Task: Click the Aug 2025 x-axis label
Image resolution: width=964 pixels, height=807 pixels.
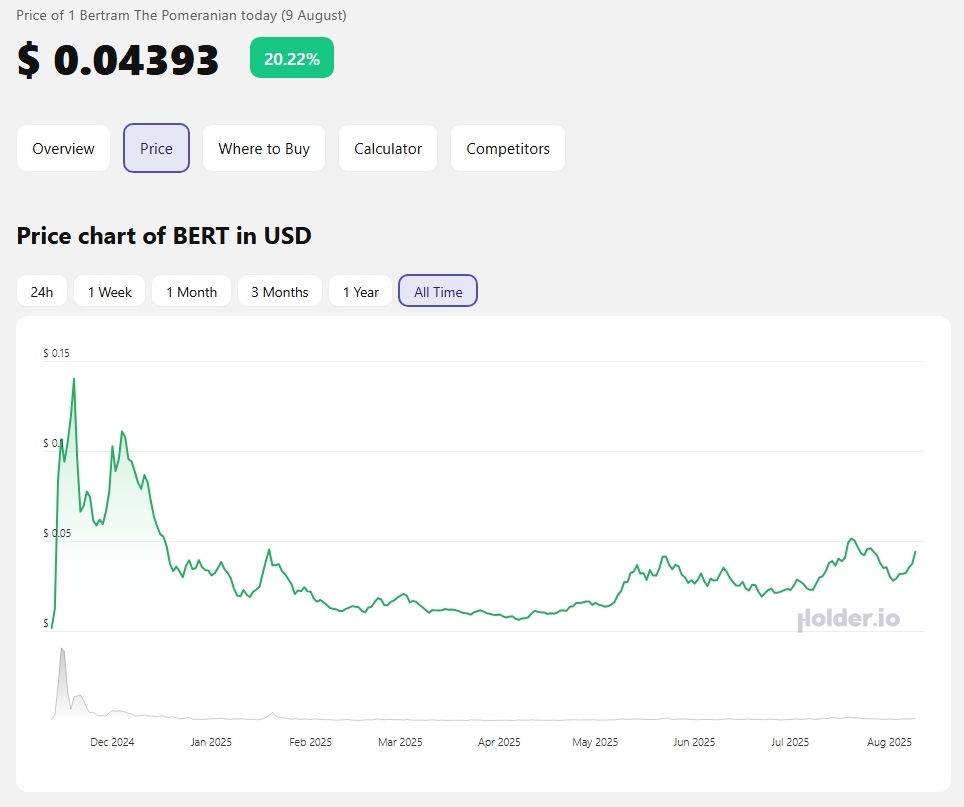Action: tap(889, 742)
